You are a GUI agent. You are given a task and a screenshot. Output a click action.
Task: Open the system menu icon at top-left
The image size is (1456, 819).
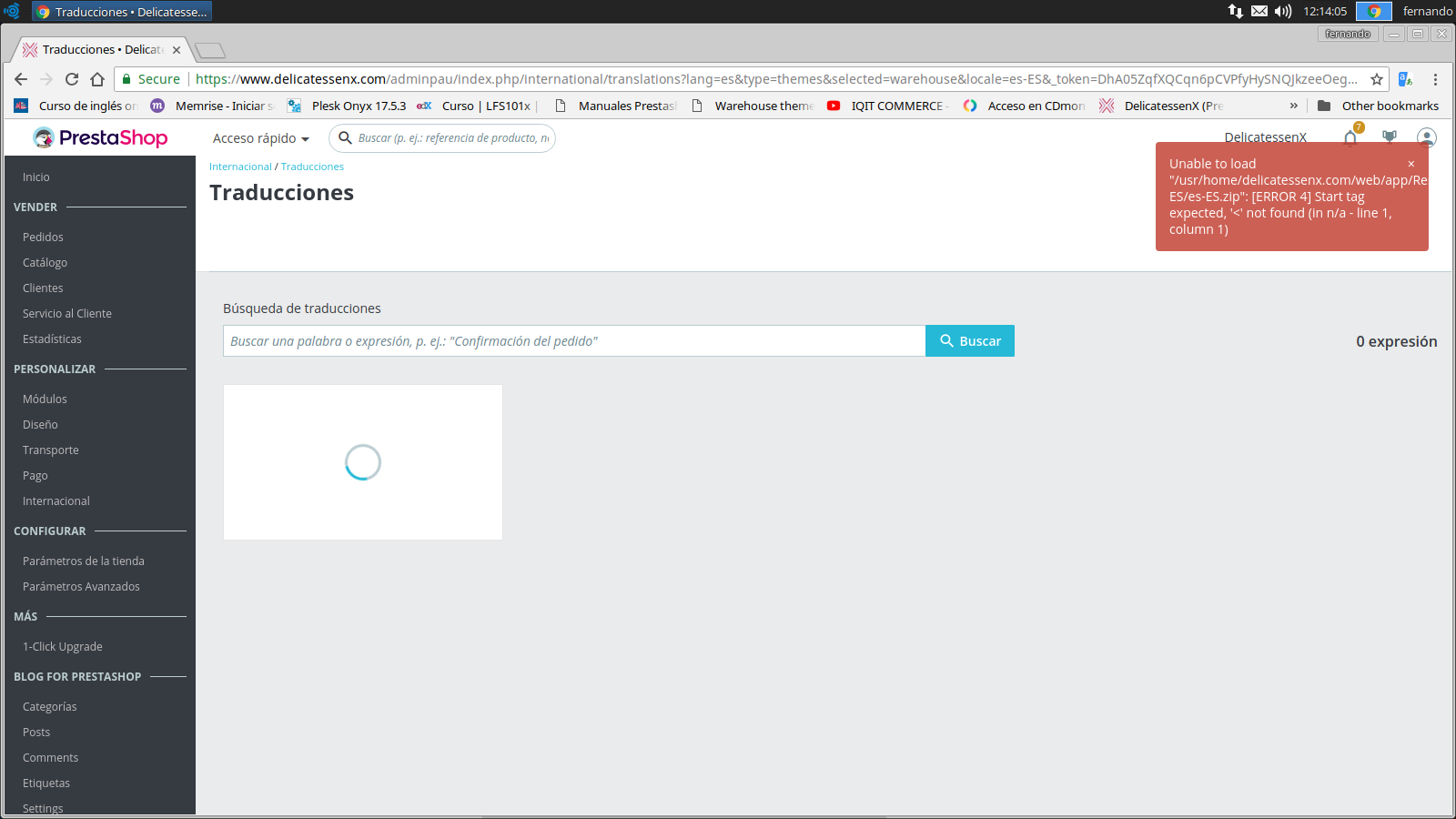[12, 11]
